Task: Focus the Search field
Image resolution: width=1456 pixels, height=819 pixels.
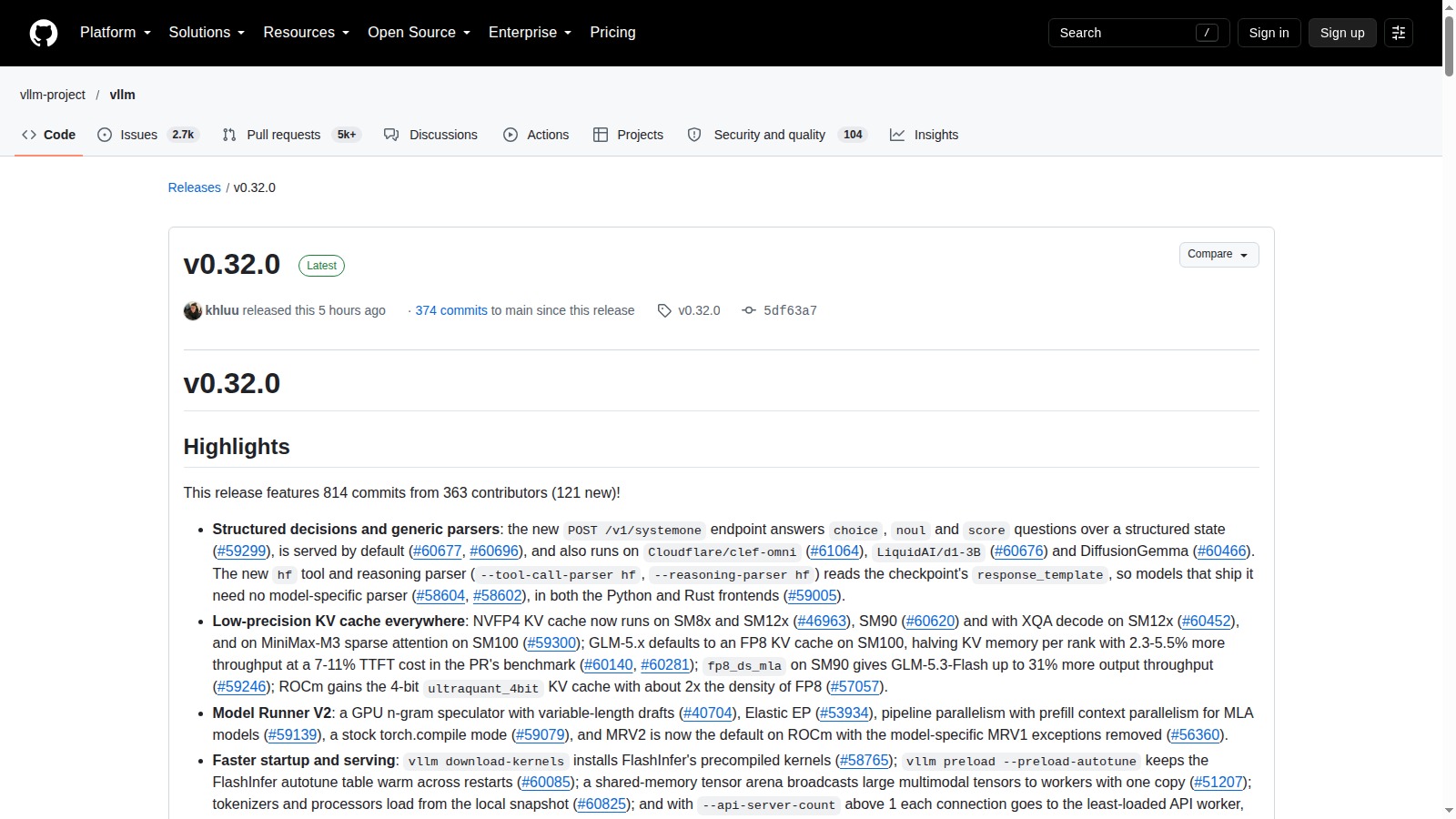Action: click(x=1139, y=33)
